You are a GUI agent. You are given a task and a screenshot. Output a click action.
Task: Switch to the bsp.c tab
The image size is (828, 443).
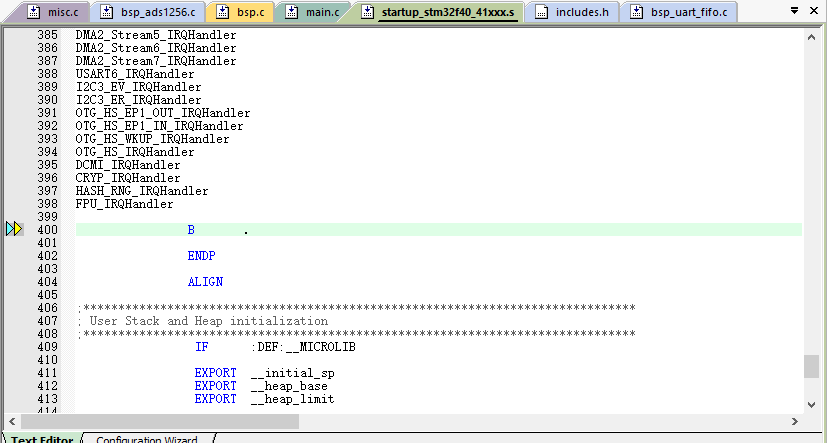(x=240, y=12)
